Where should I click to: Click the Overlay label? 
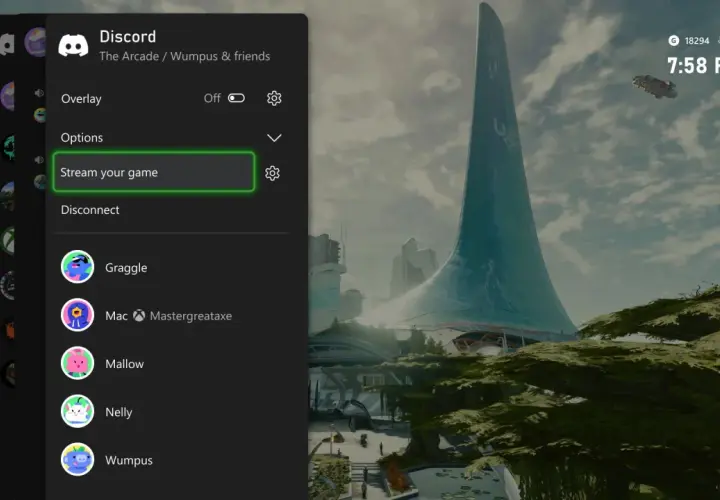pyautogui.click(x=81, y=99)
